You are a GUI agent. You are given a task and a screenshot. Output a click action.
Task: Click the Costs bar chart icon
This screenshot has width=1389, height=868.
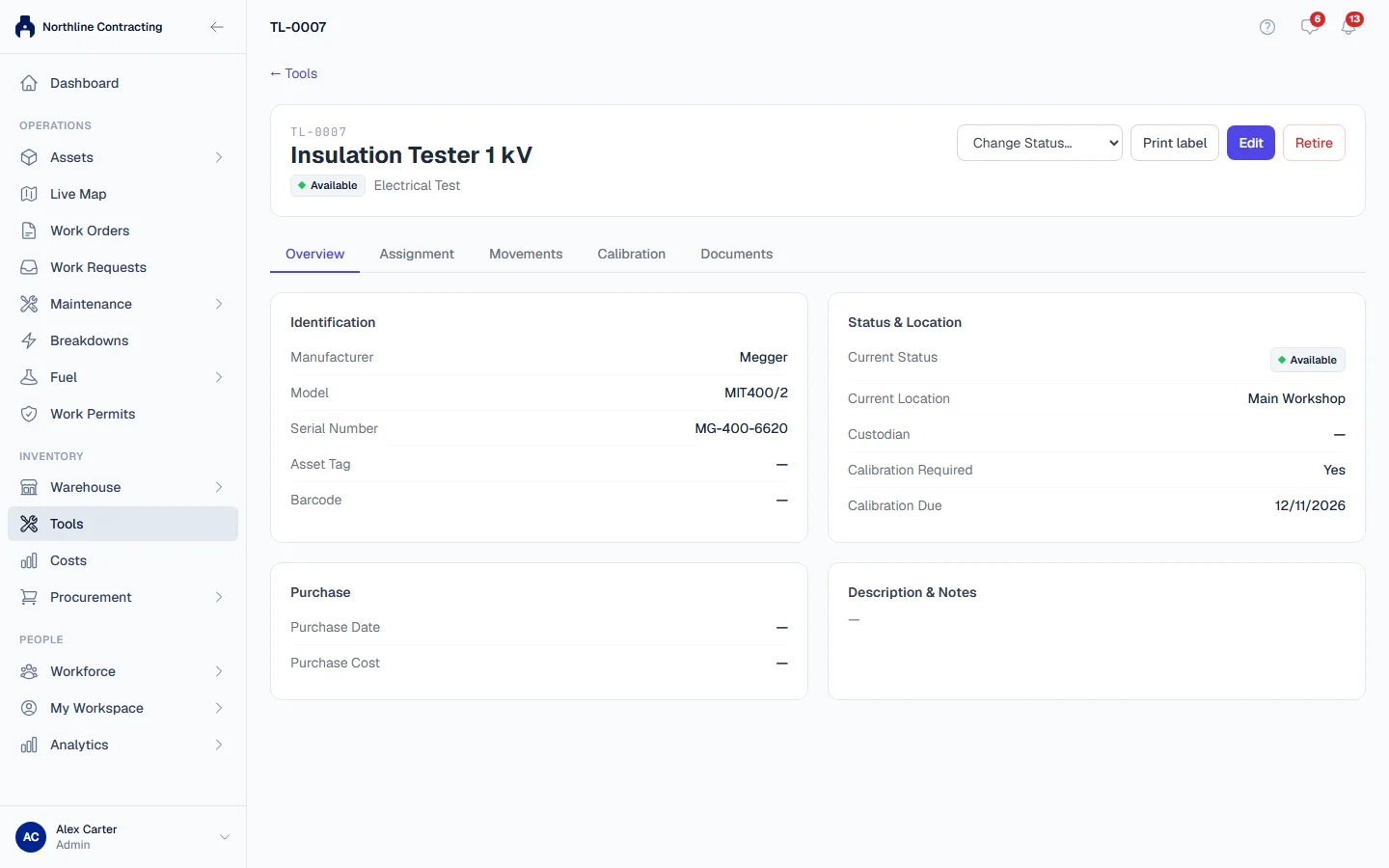point(29,560)
